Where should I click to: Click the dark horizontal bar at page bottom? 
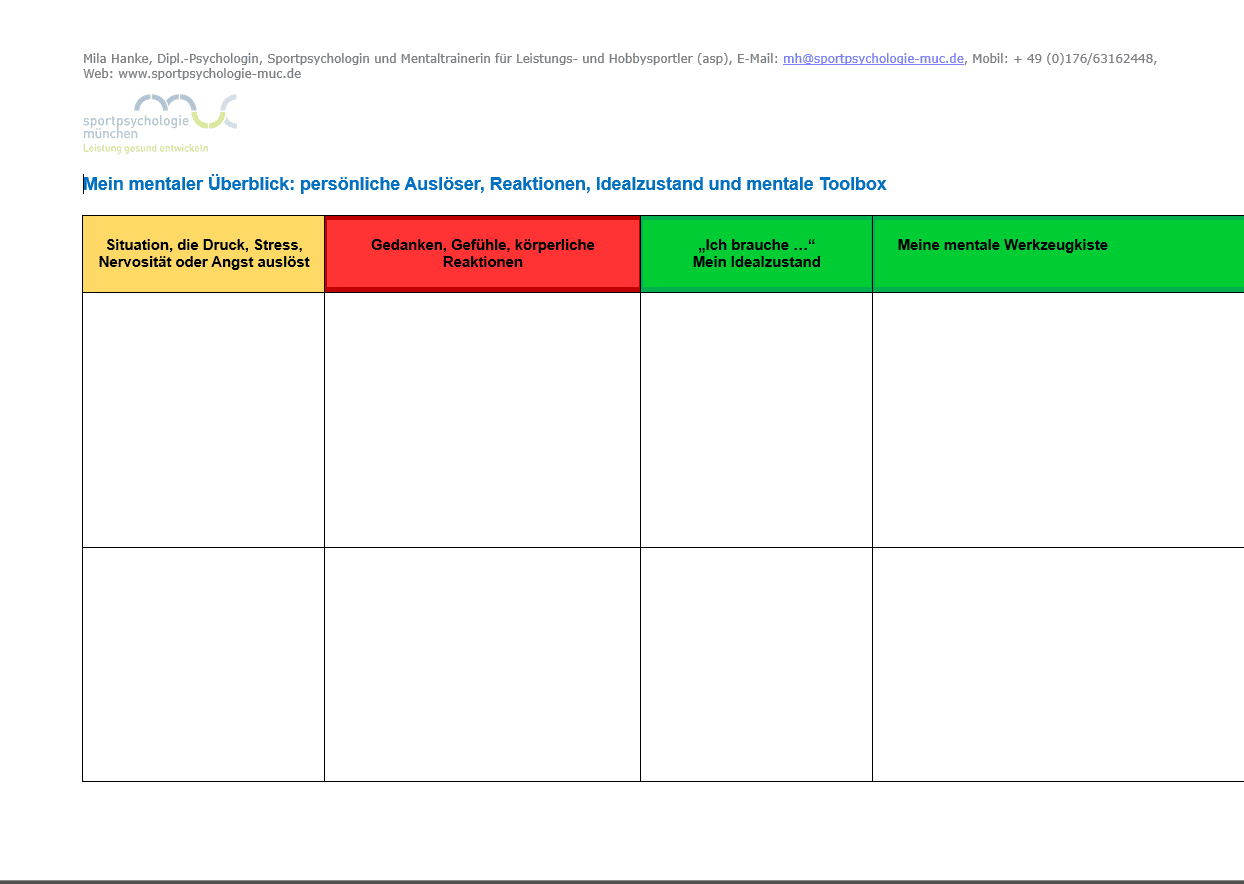click(622, 881)
